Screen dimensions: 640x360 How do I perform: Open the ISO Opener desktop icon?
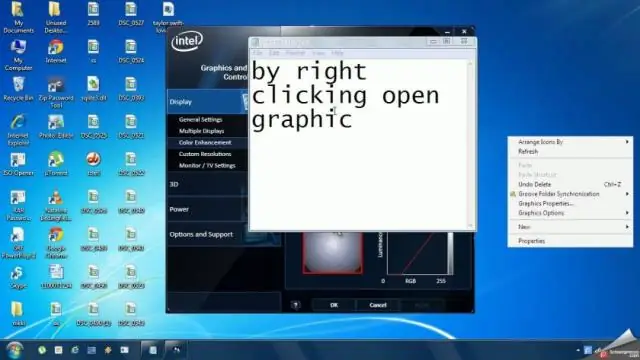[18, 164]
